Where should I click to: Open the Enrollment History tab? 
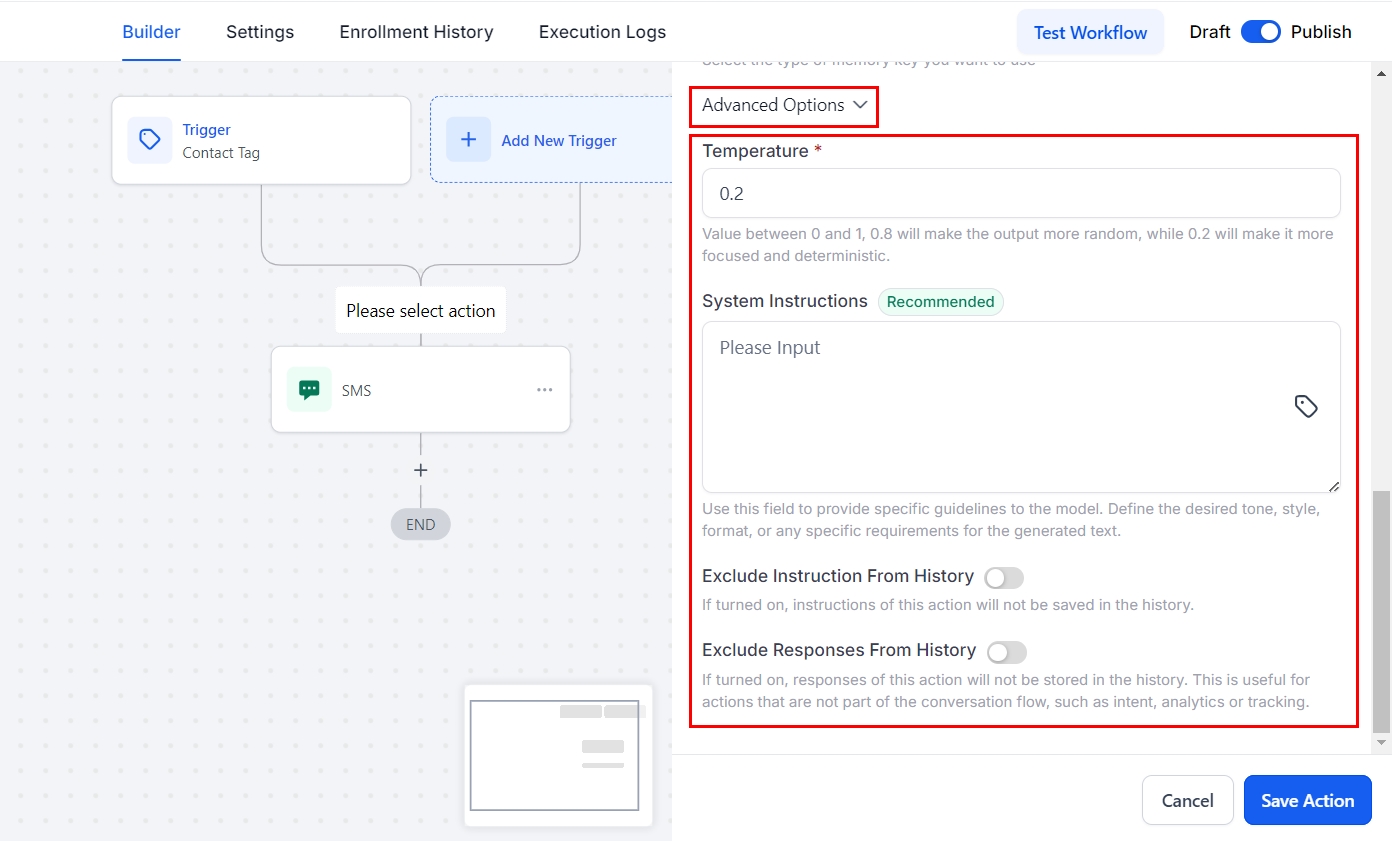coord(416,32)
